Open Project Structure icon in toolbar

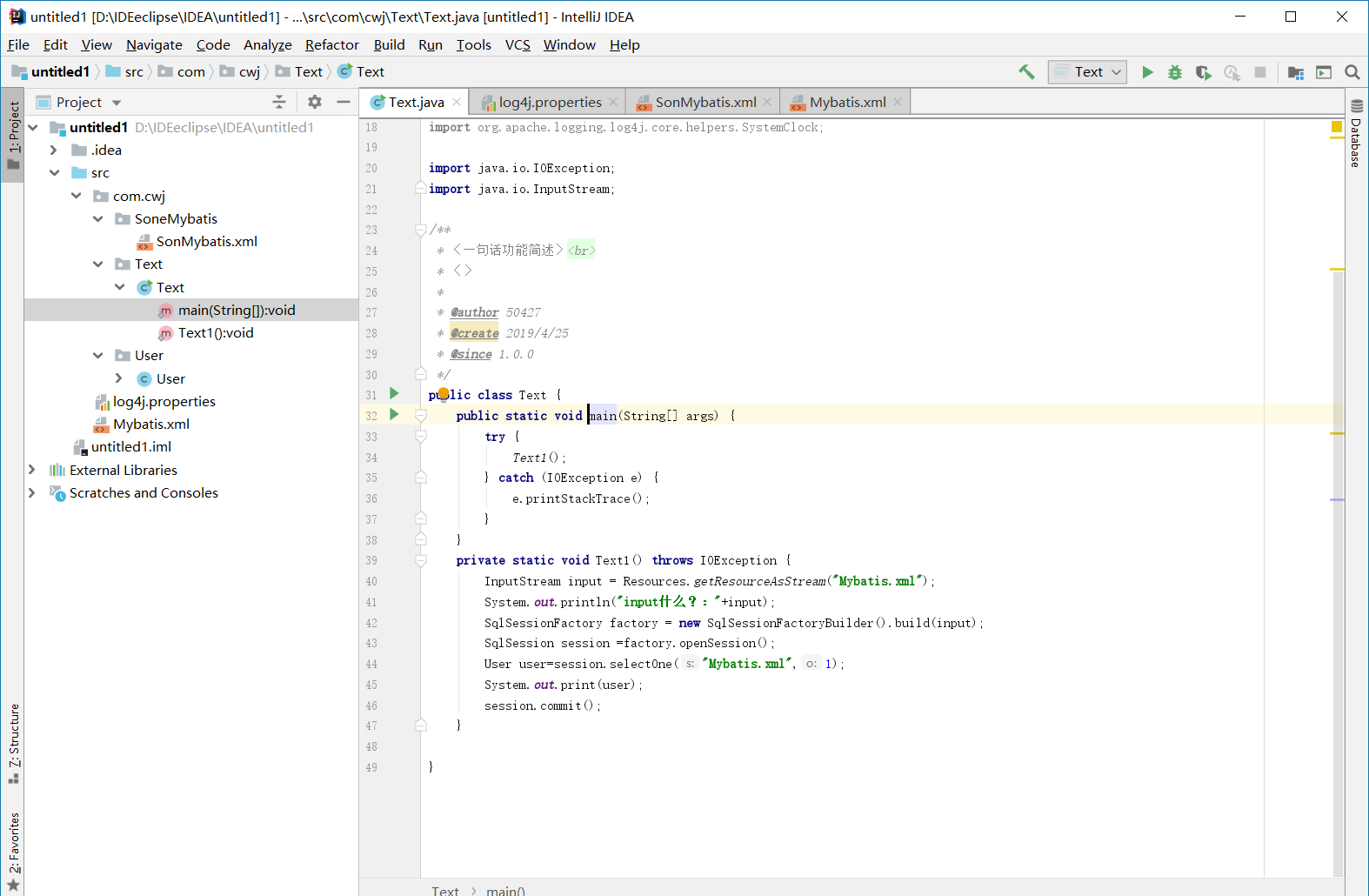(1296, 72)
